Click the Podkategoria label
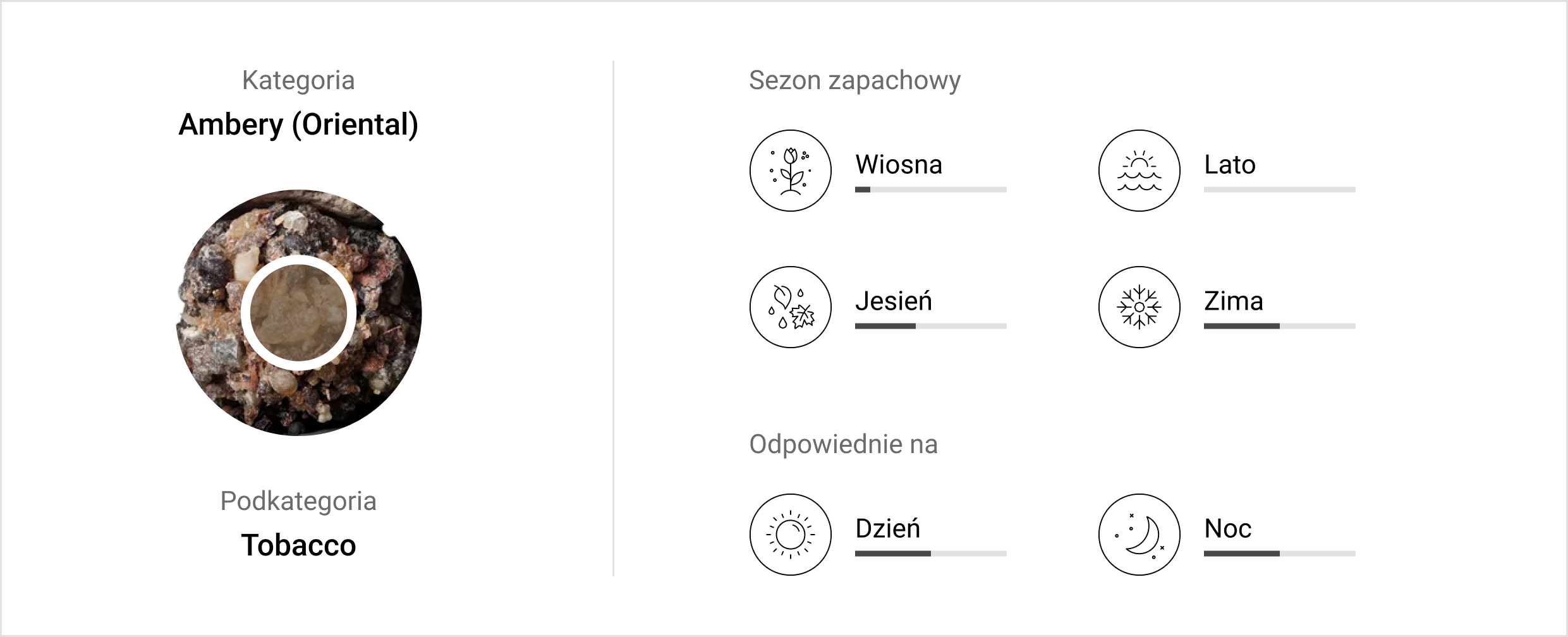This screenshot has width=1568, height=637. coord(298,501)
